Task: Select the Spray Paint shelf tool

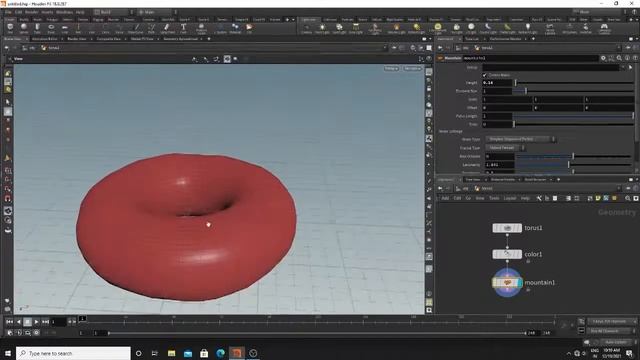Action: [x=167, y=28]
